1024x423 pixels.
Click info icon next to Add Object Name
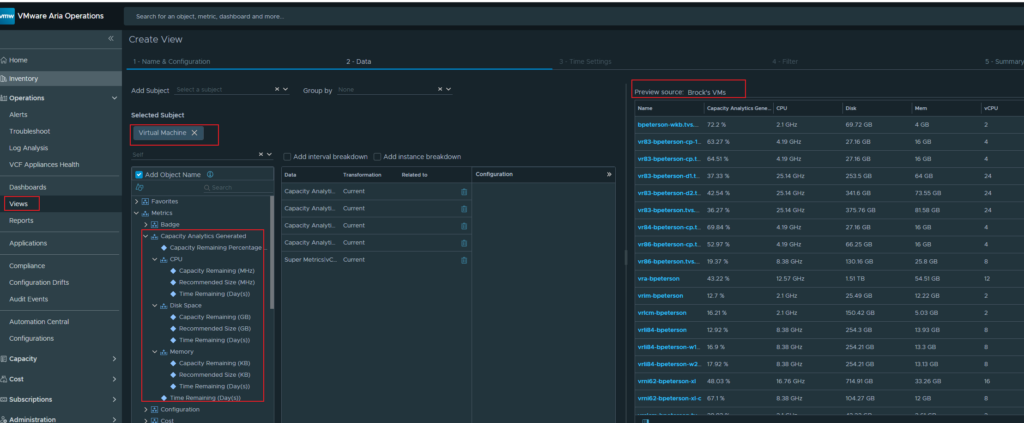coord(210,174)
